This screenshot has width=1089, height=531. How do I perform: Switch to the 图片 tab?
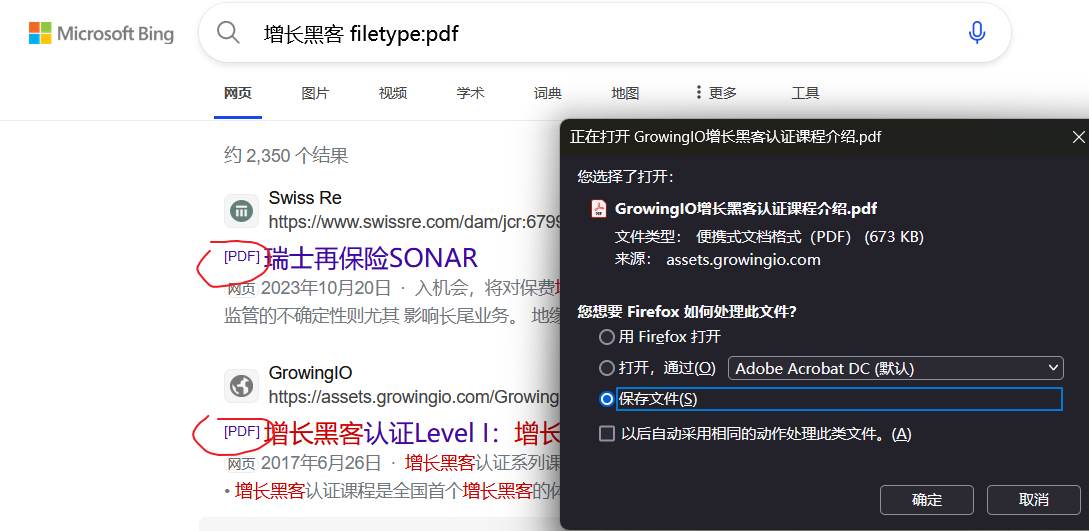pyautogui.click(x=315, y=93)
